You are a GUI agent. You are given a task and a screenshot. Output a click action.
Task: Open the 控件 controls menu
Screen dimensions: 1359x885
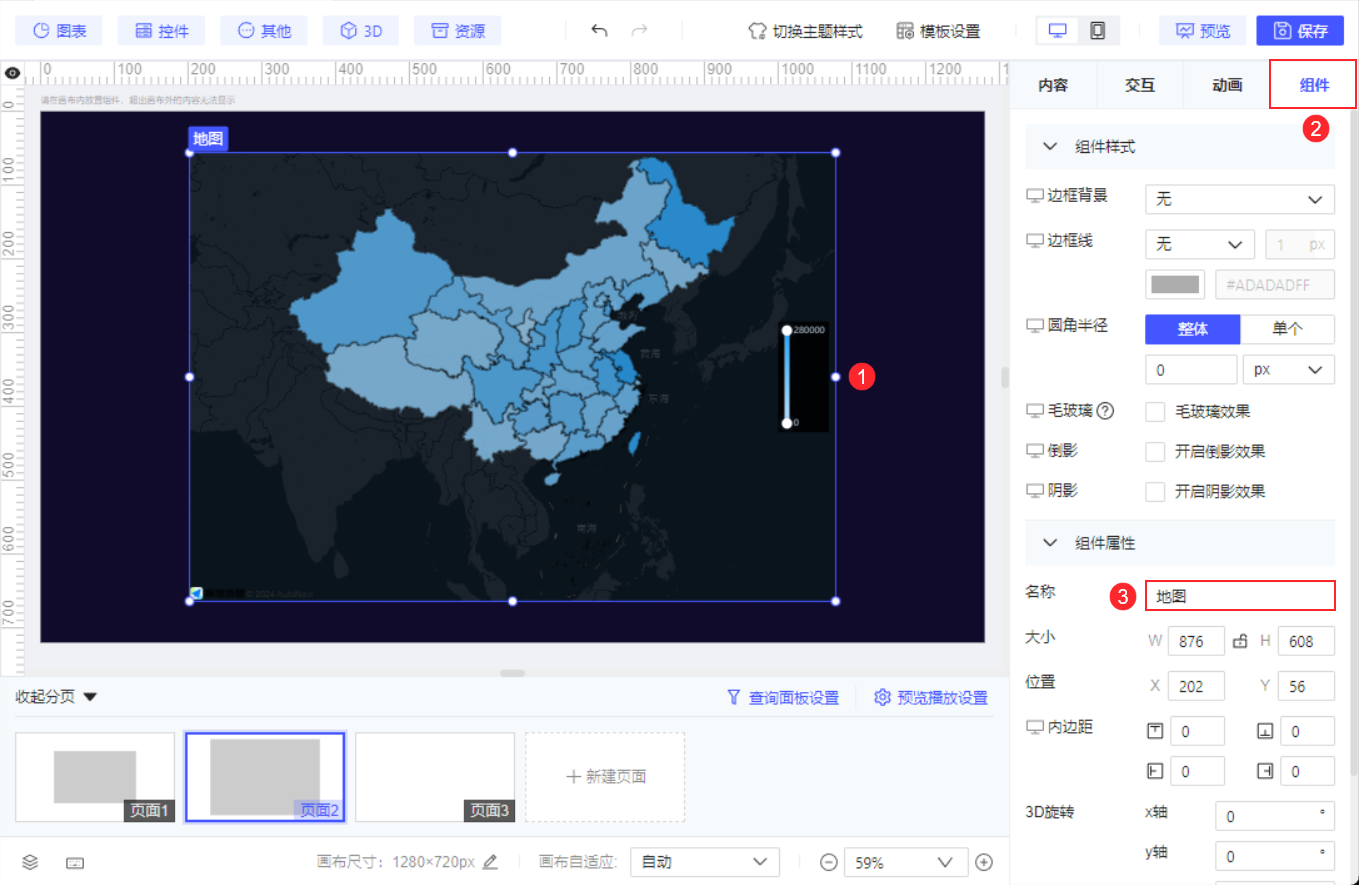161,31
